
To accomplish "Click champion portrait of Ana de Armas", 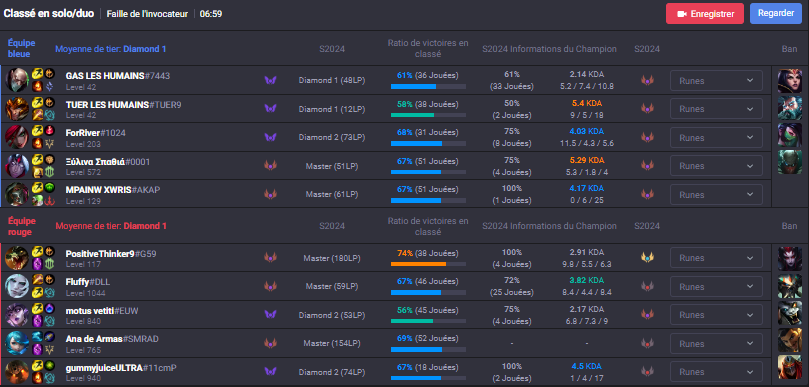I will 17,343.
